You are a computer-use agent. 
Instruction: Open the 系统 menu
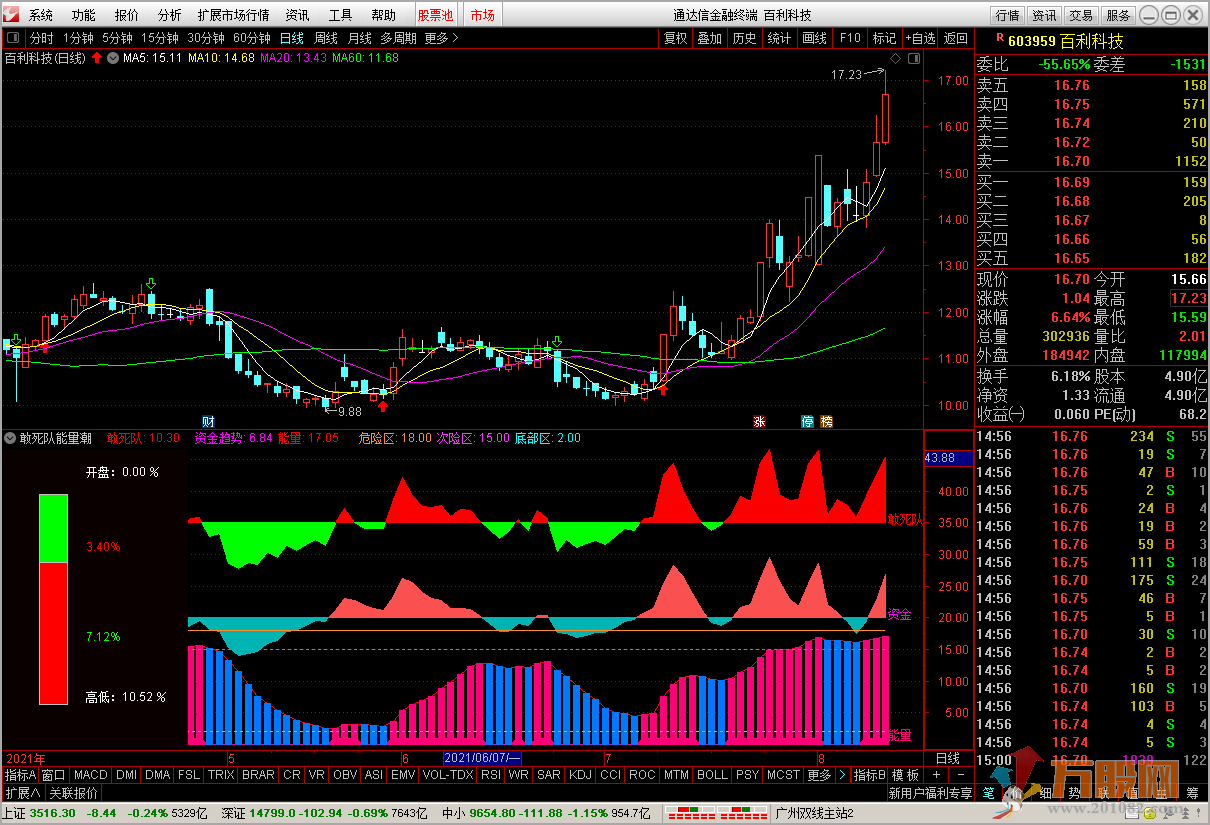(x=41, y=15)
